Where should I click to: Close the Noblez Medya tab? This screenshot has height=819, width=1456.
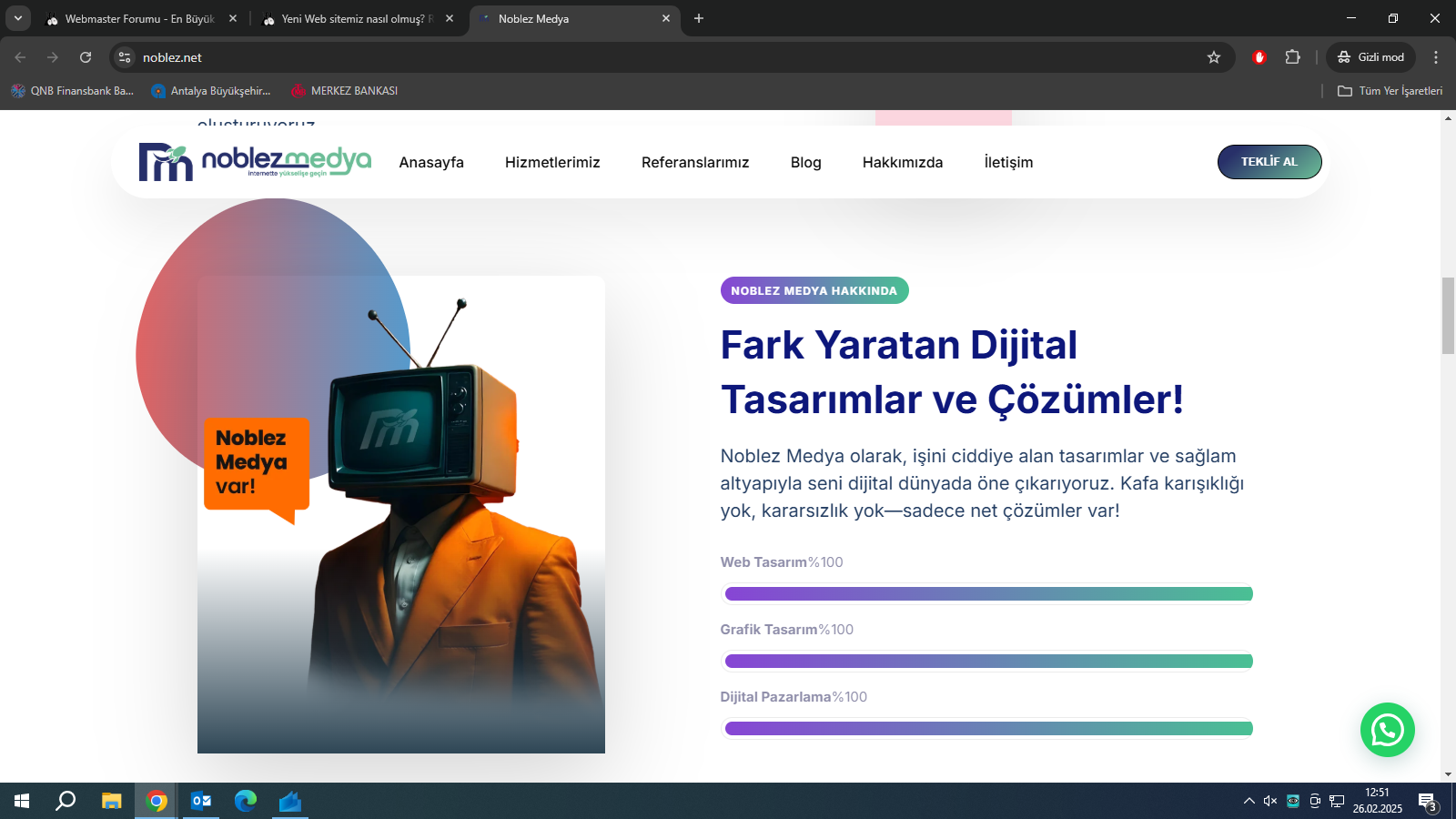pos(666,18)
